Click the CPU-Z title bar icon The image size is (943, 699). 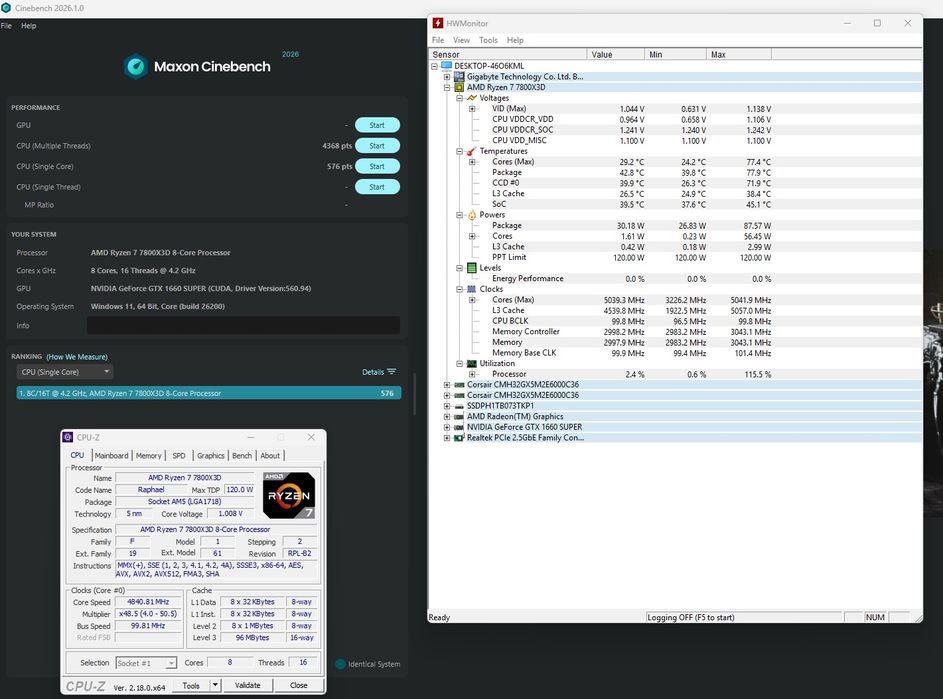pos(68,437)
